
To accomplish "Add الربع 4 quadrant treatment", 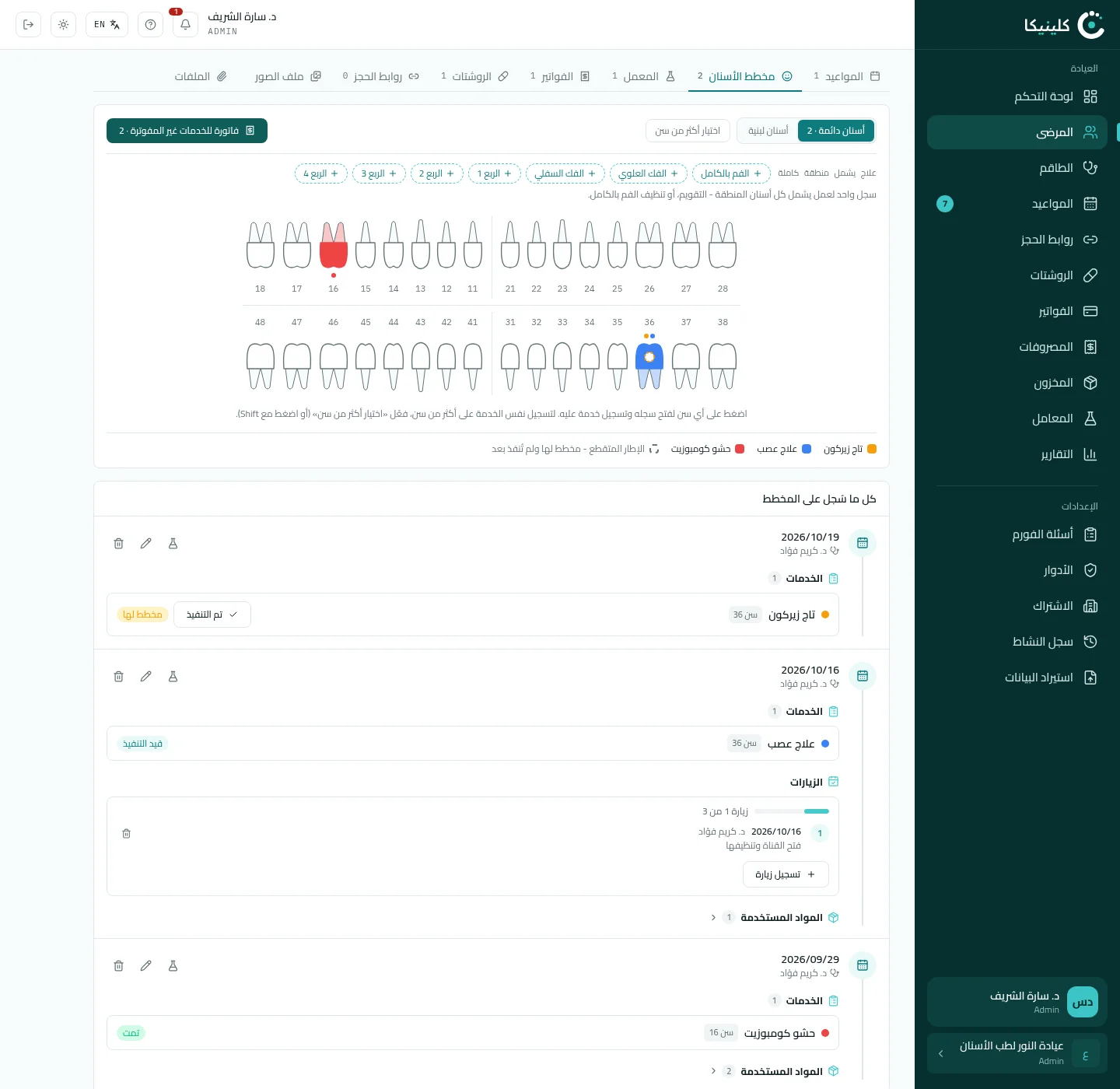I will point(321,173).
